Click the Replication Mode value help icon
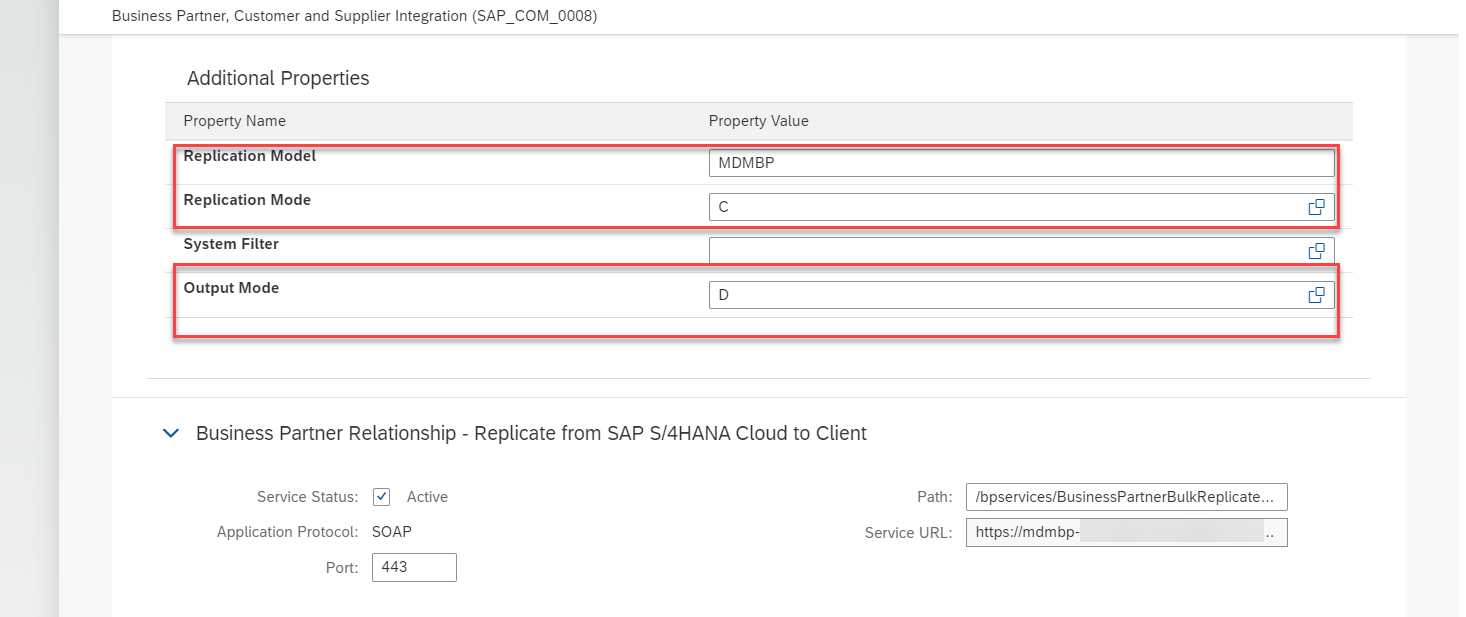This screenshot has width=1466, height=617. [x=1317, y=206]
